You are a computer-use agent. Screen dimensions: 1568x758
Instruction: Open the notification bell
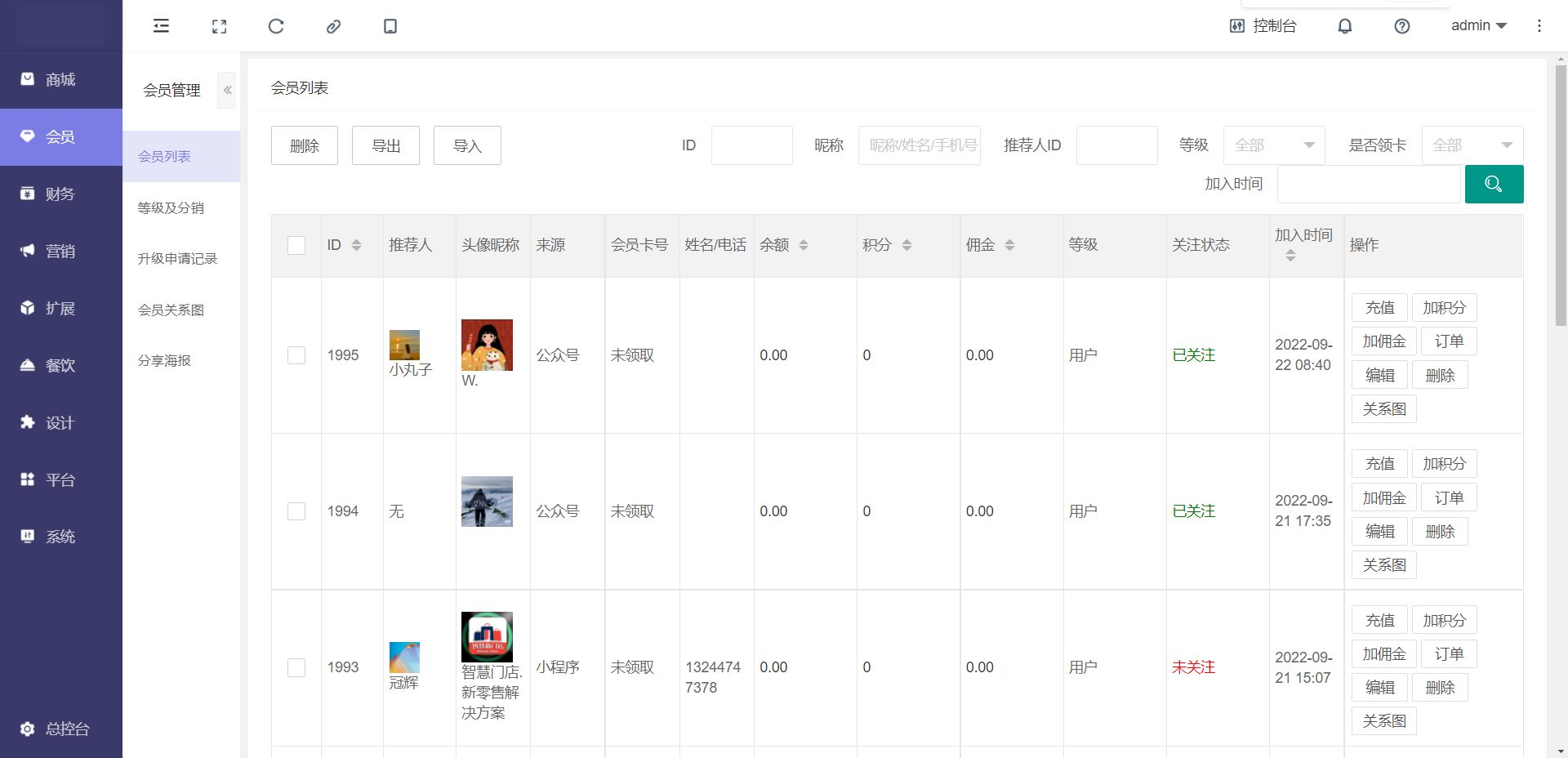pos(1344,26)
